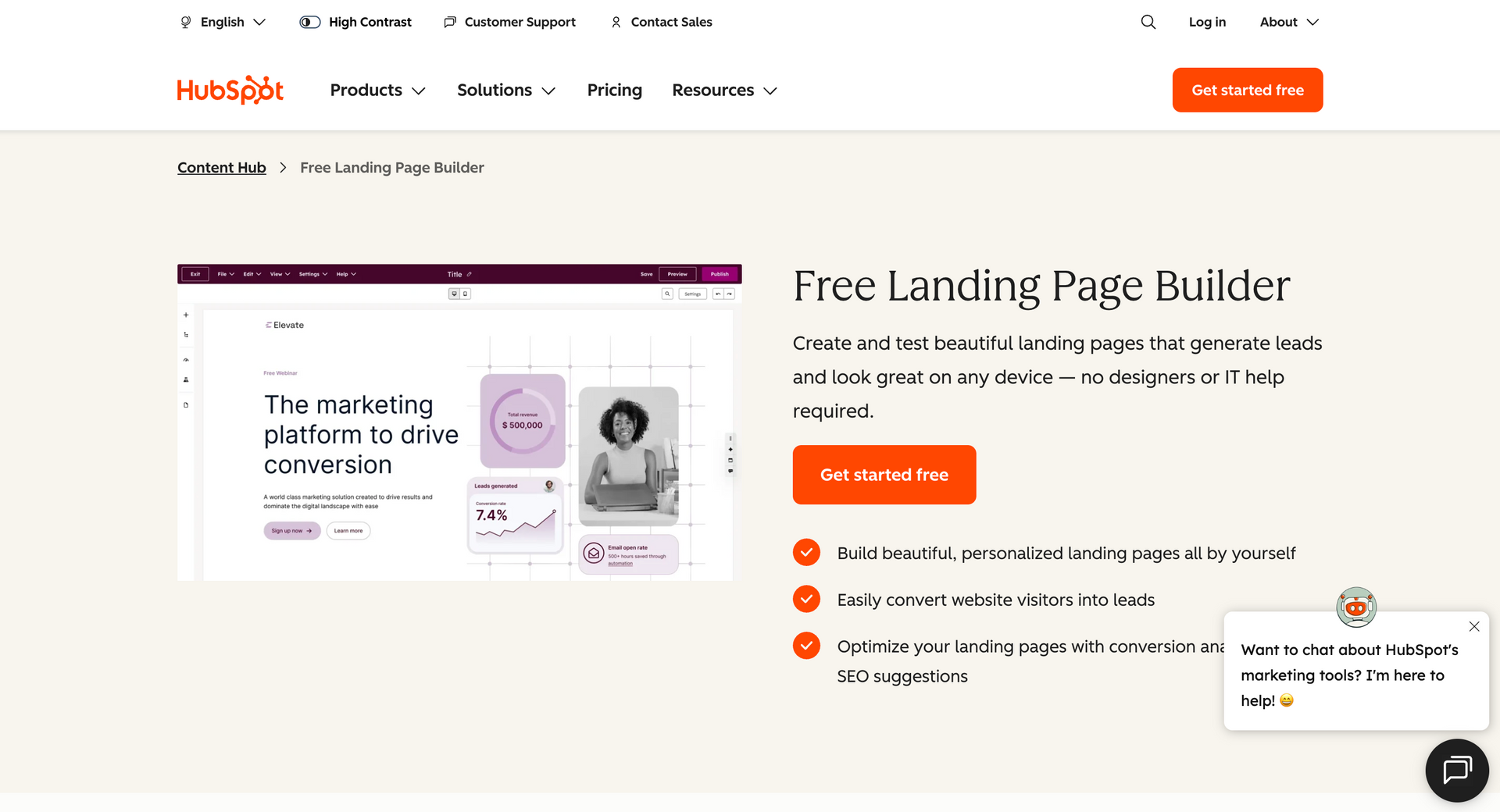Viewport: 1500px width, 812px height.
Task: Open the Products menu
Action: [x=378, y=91]
